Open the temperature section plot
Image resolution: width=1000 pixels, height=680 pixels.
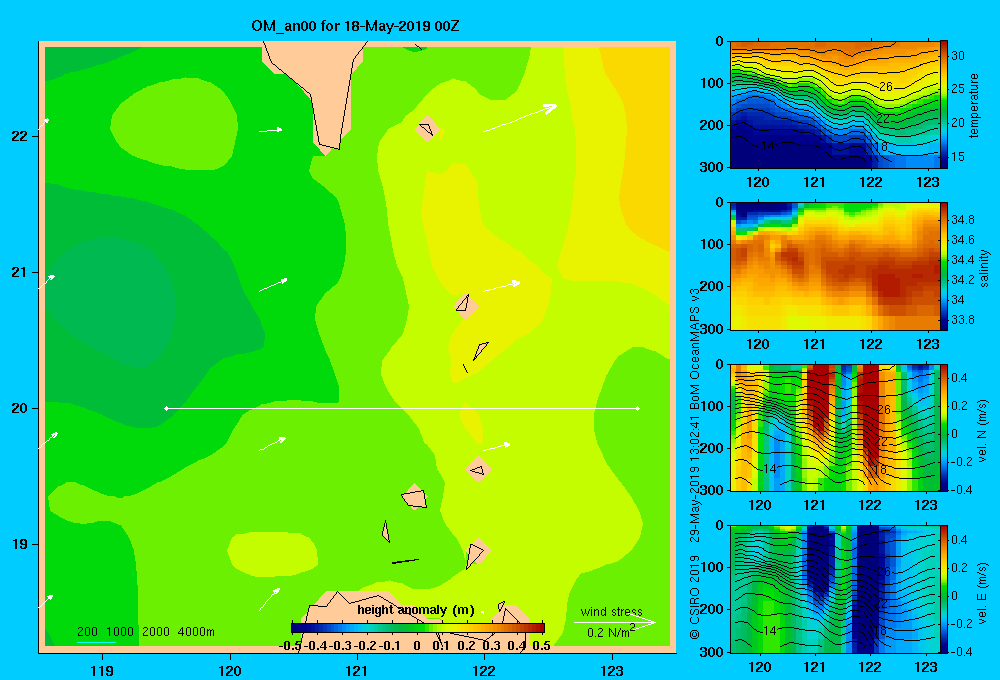click(835, 105)
